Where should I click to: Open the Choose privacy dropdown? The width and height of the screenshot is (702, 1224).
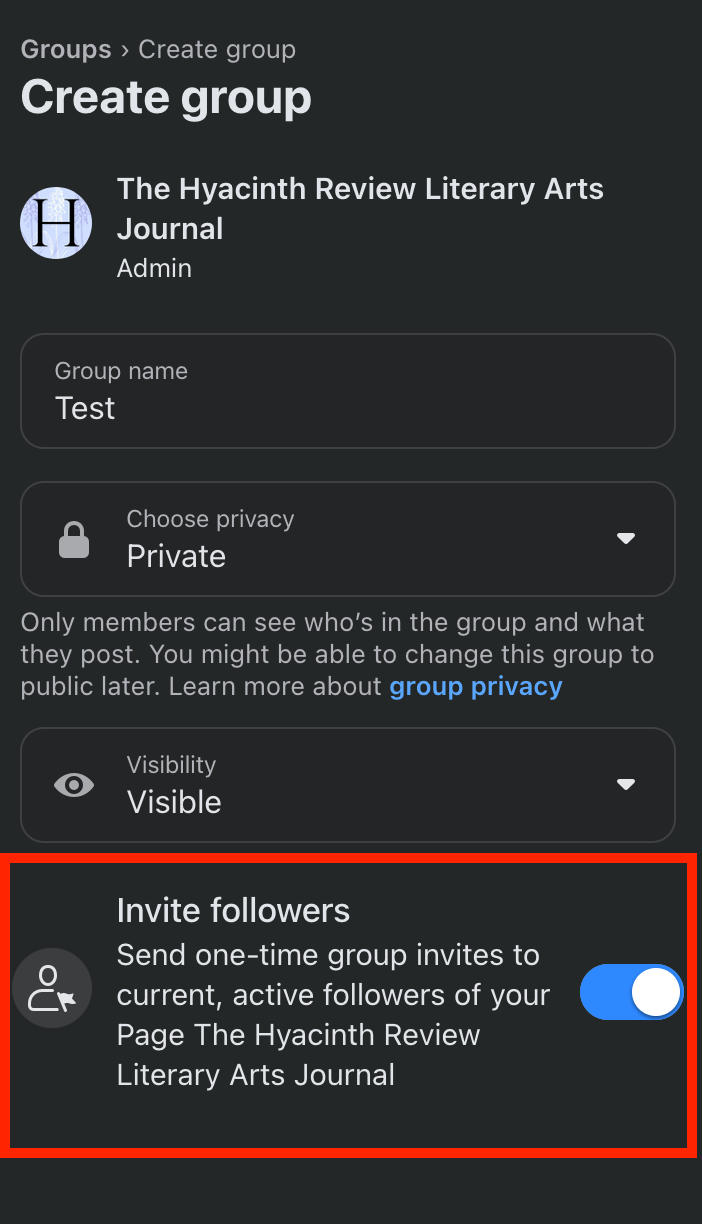pyautogui.click(x=347, y=539)
